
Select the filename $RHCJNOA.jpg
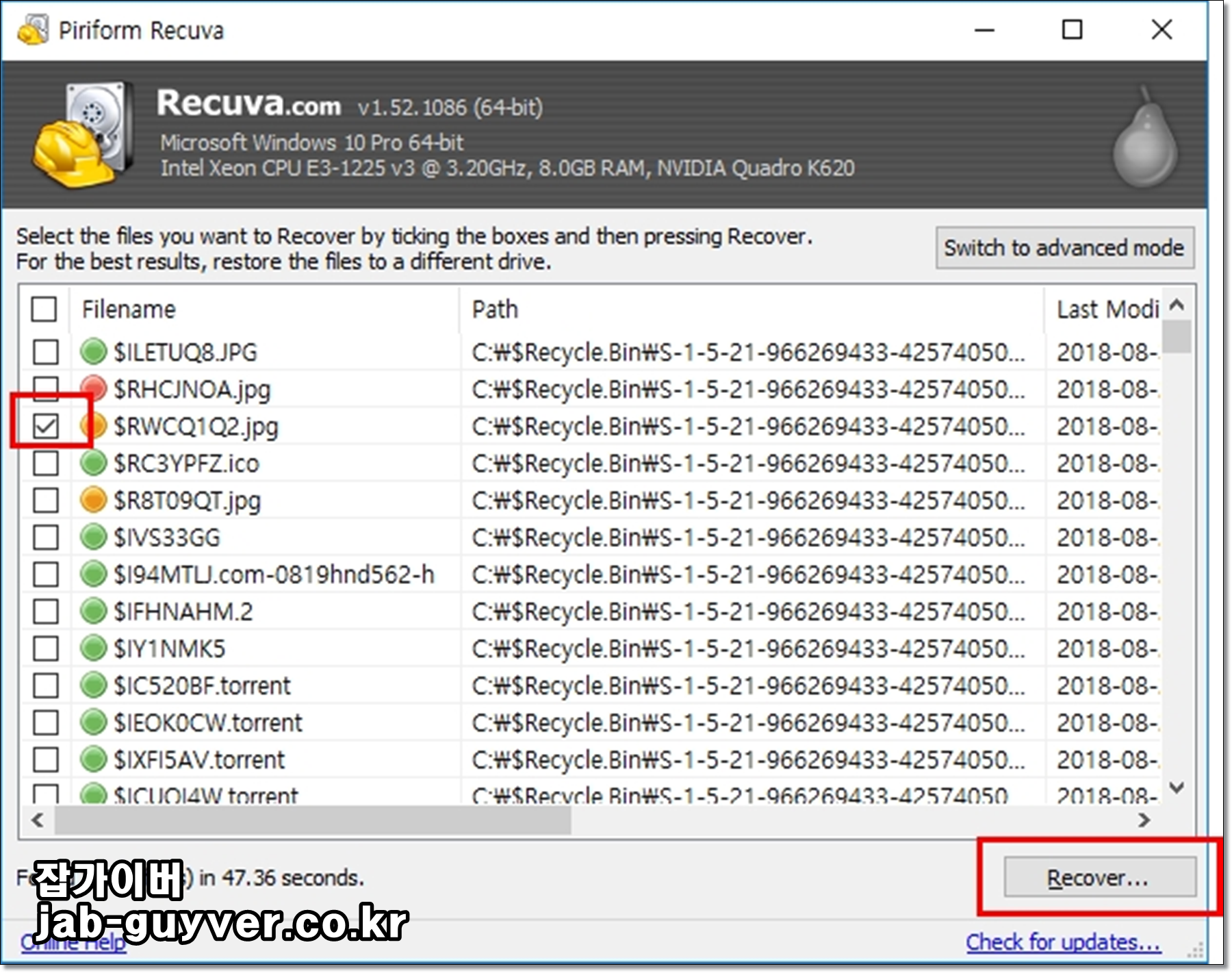tap(192, 390)
